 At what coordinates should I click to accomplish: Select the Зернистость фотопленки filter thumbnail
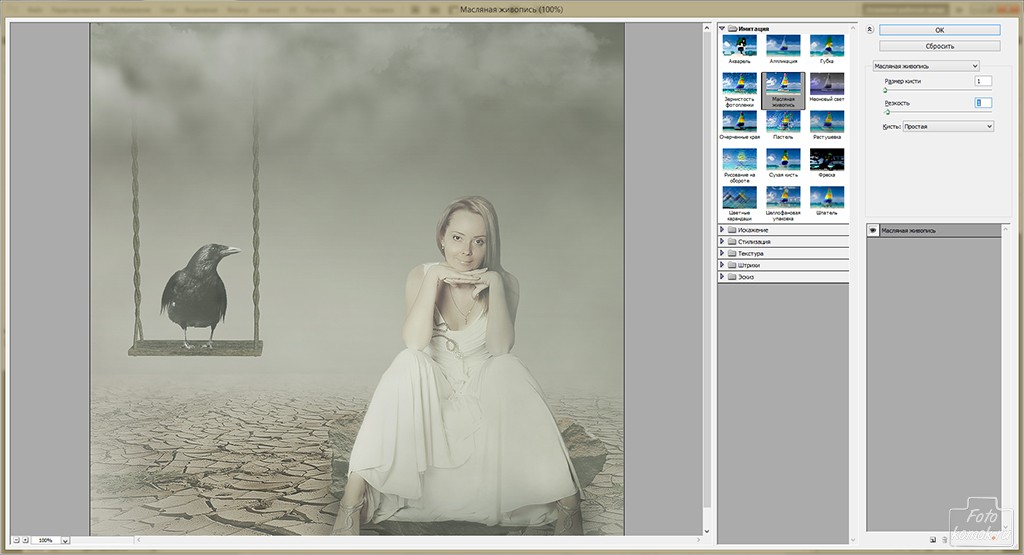[x=739, y=84]
